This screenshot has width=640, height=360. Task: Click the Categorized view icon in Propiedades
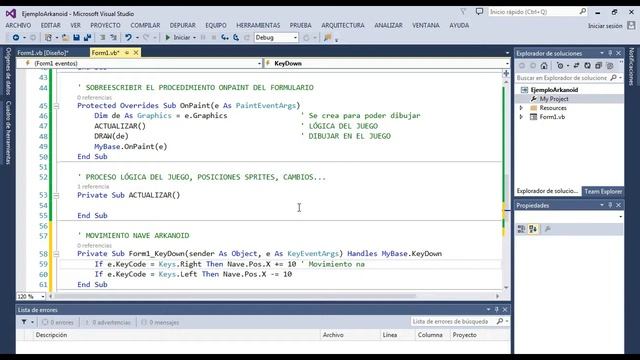pyautogui.click(x=521, y=229)
